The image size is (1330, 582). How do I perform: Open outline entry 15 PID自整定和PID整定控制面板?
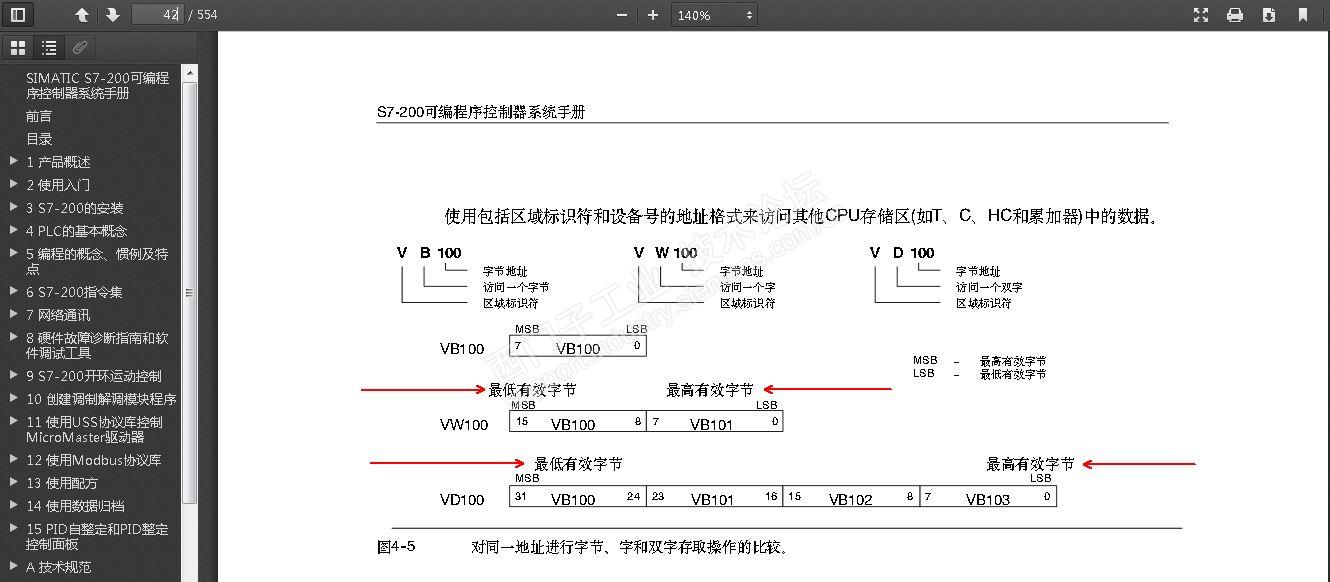[x=97, y=536]
